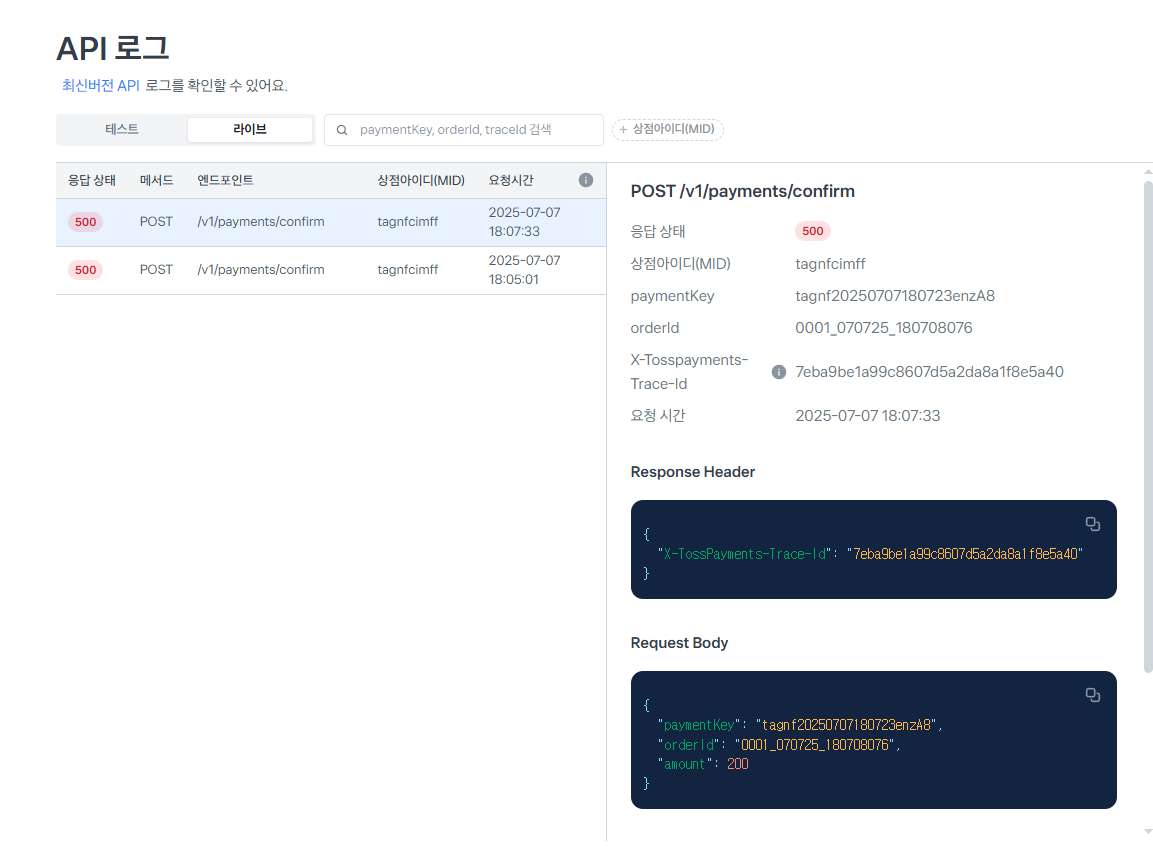The width and height of the screenshot is (1153, 849).
Task: Click the paymentKey value tagnf20250707180723enzA8
Action: 895,296
